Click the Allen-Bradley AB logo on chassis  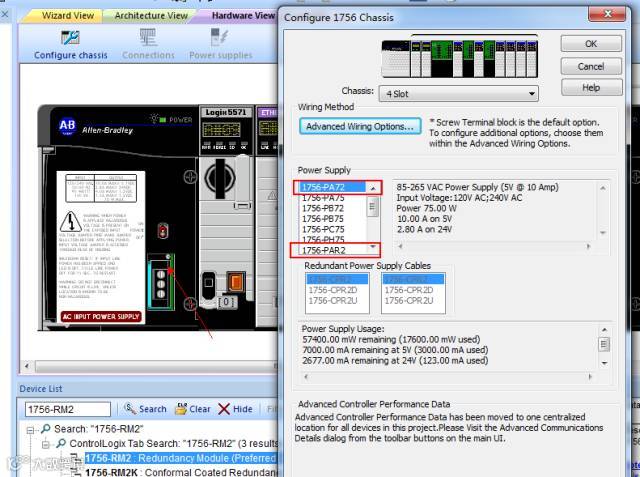click(67, 126)
